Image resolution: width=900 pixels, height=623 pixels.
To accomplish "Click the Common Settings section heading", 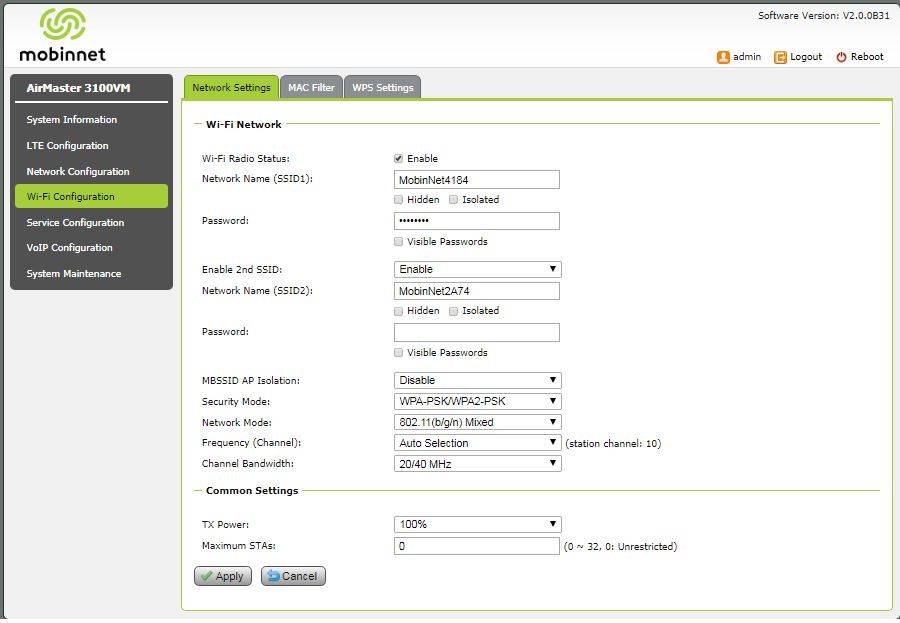I will click(252, 490).
